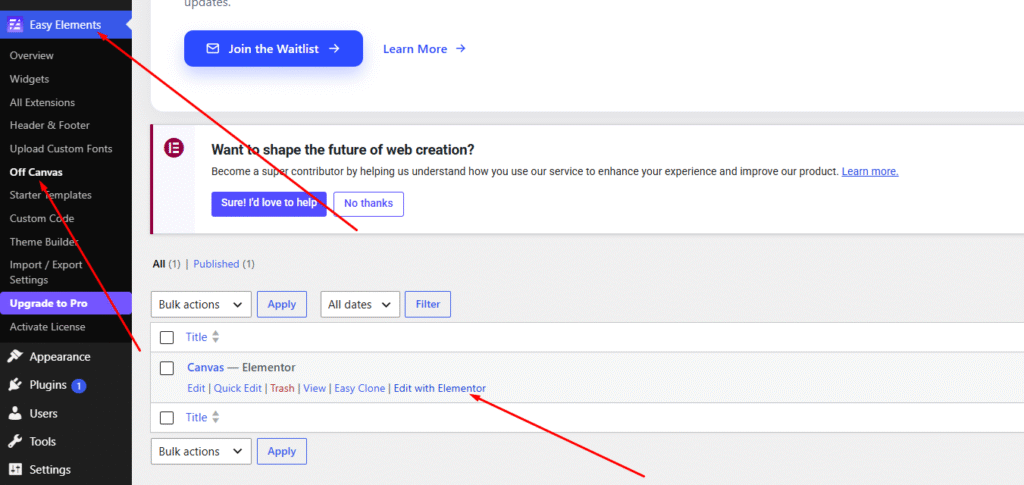Select Off Canvas submenu item
1024x485 pixels.
point(36,172)
